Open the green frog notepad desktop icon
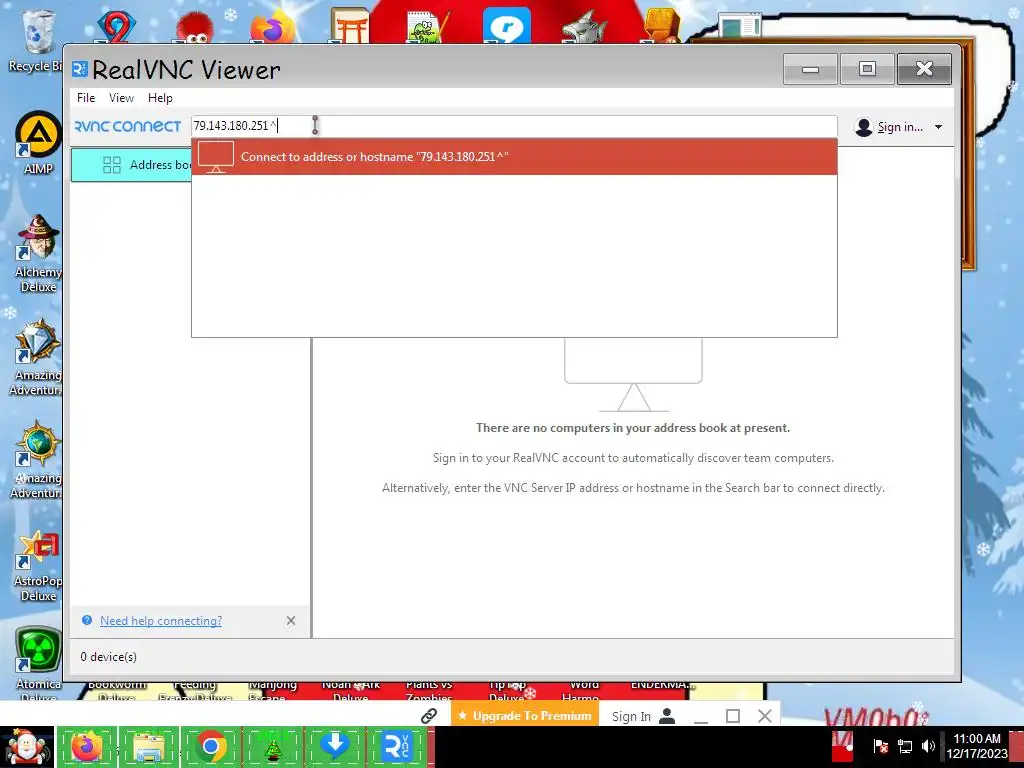The height and width of the screenshot is (768, 1024). click(x=428, y=27)
